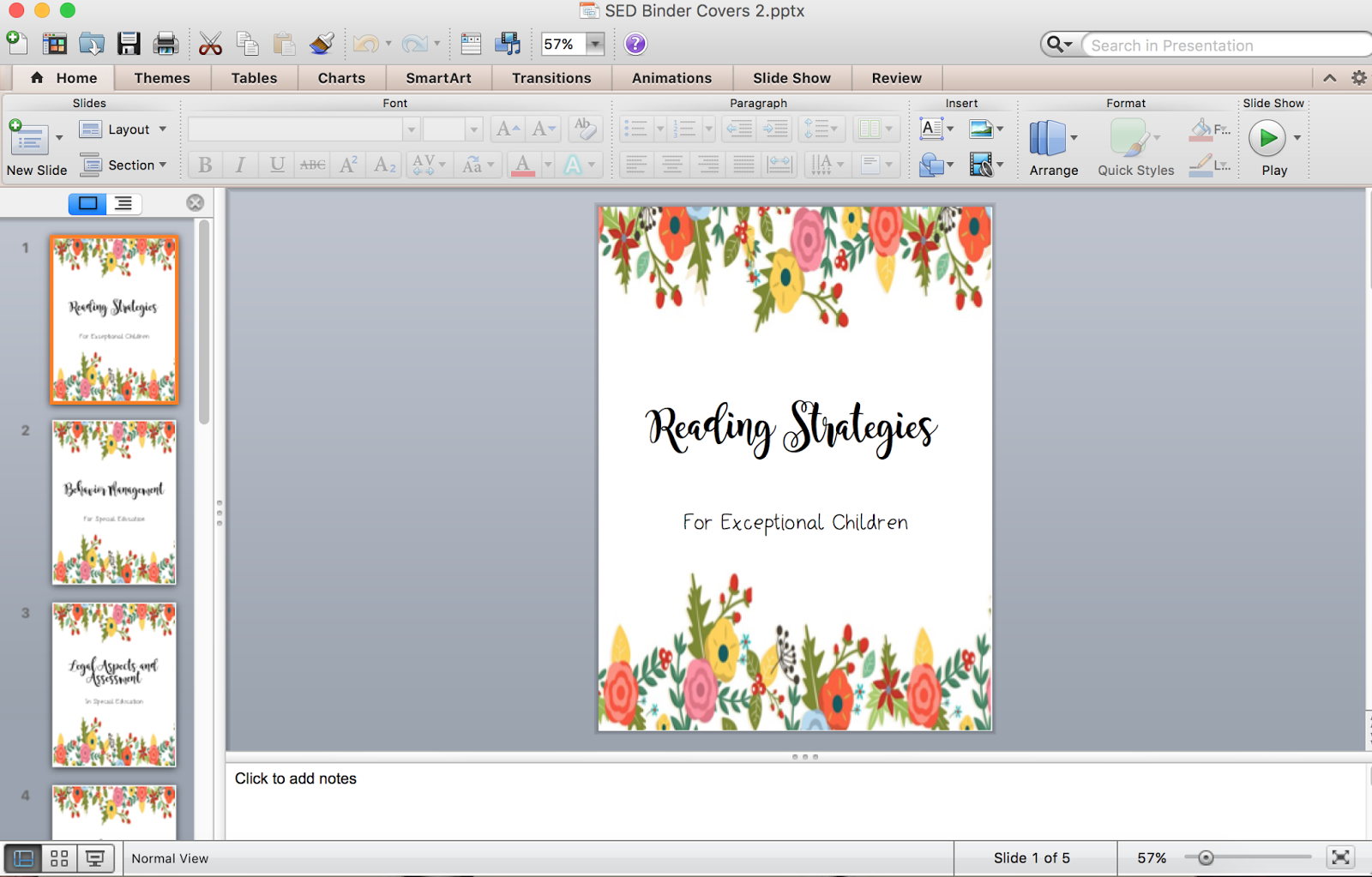Redo the last undone action
The image size is (1372, 877).
point(415,44)
